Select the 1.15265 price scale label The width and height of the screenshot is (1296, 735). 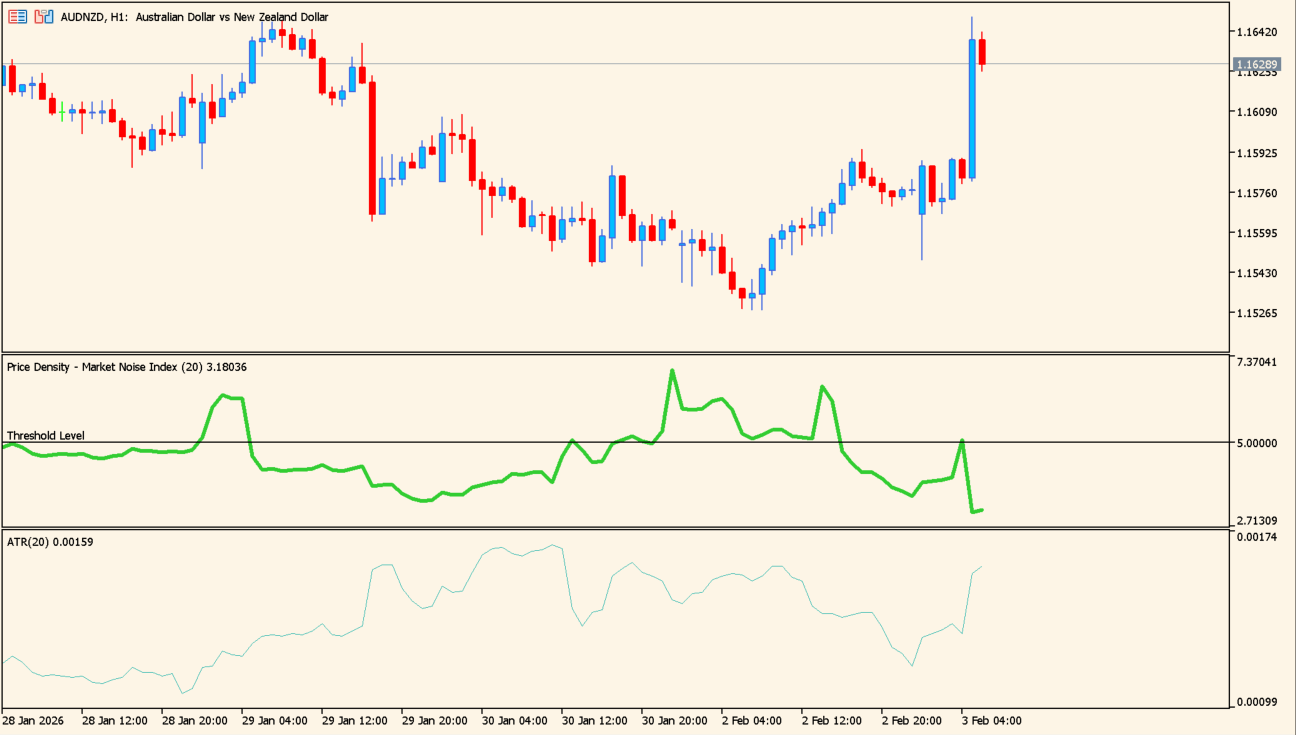click(1256, 313)
